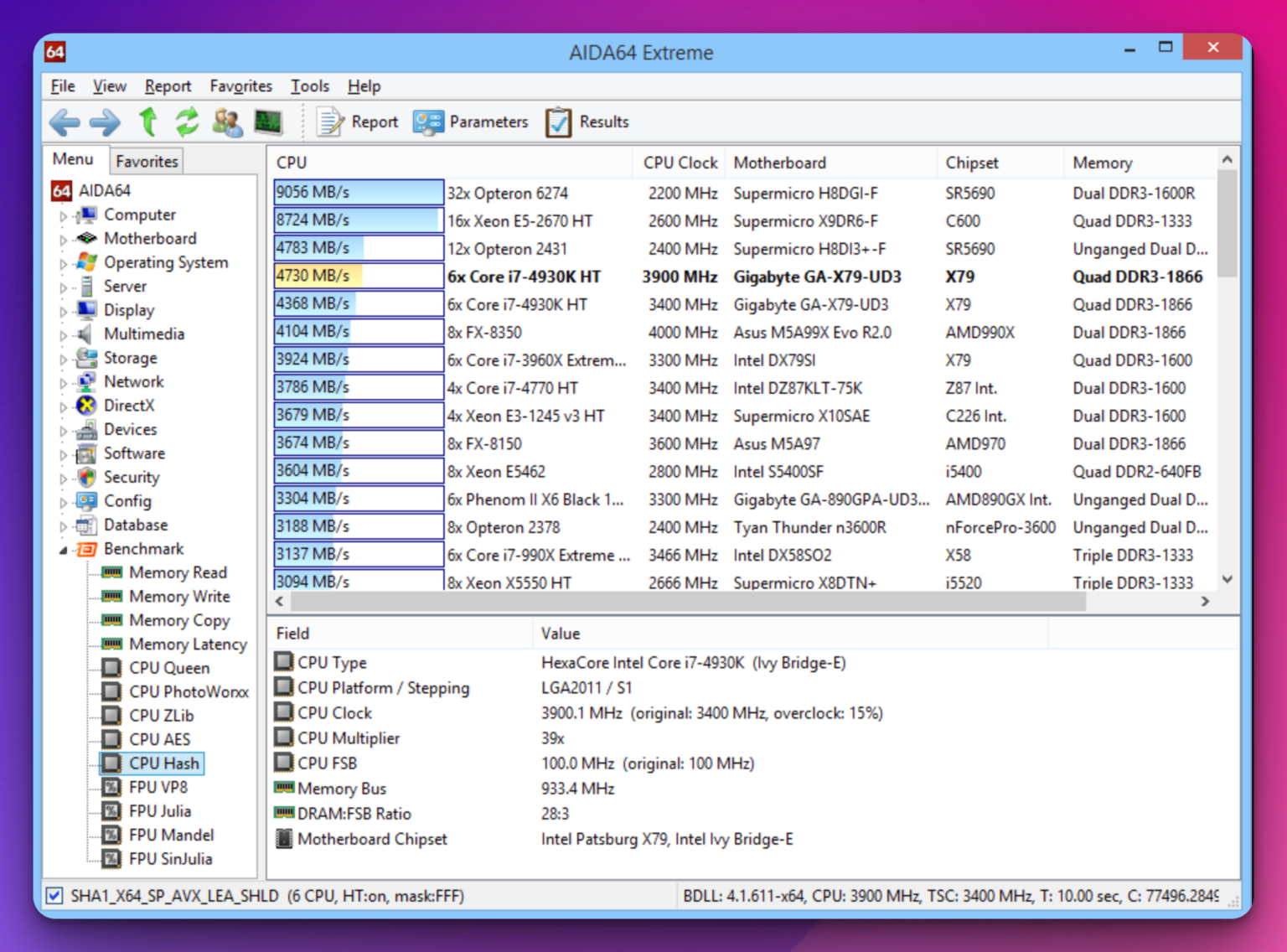Collapse the Benchmark tree node
1287x952 pixels.
(63, 549)
